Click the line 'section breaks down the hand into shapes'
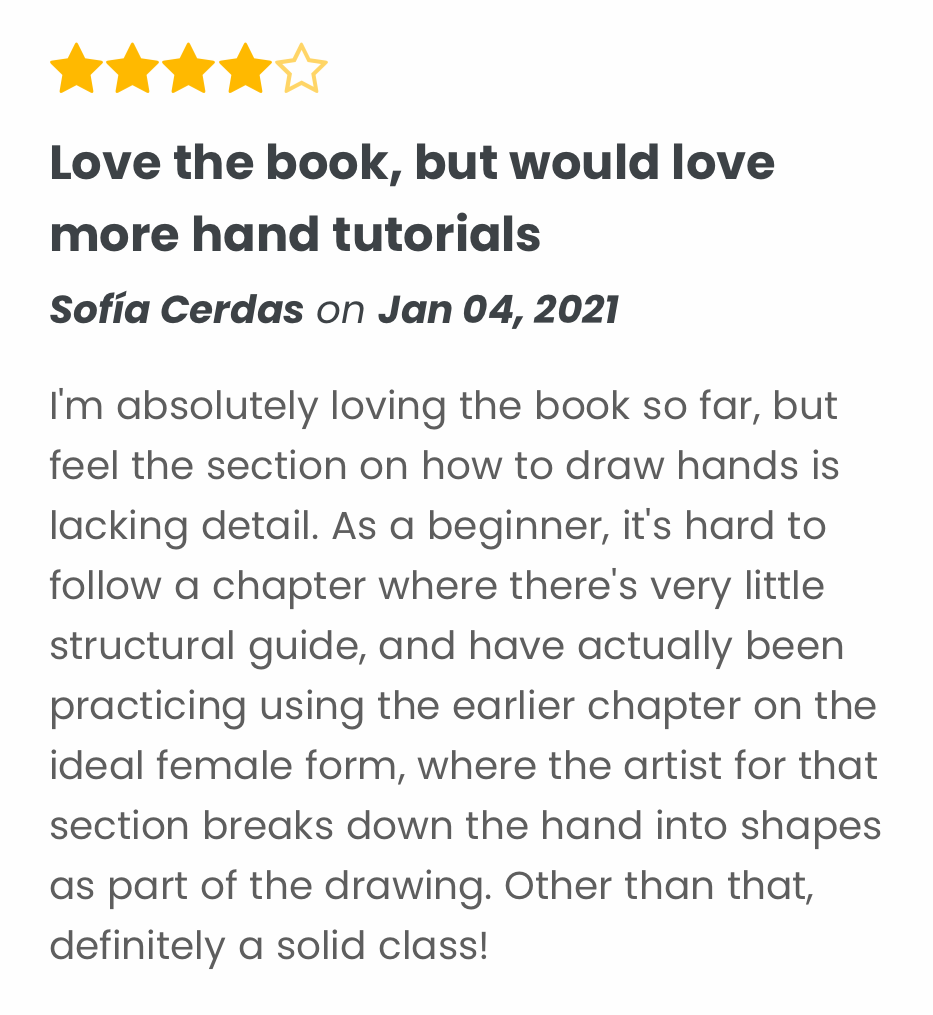 tap(465, 826)
